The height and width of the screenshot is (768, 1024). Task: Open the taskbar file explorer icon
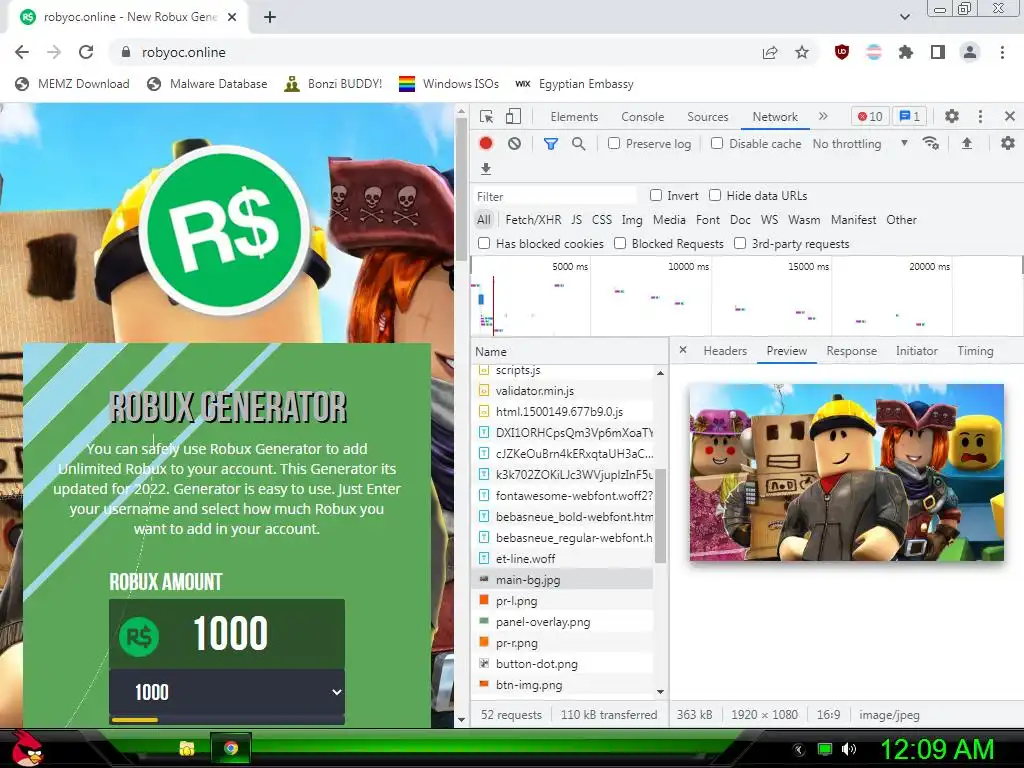click(x=187, y=748)
